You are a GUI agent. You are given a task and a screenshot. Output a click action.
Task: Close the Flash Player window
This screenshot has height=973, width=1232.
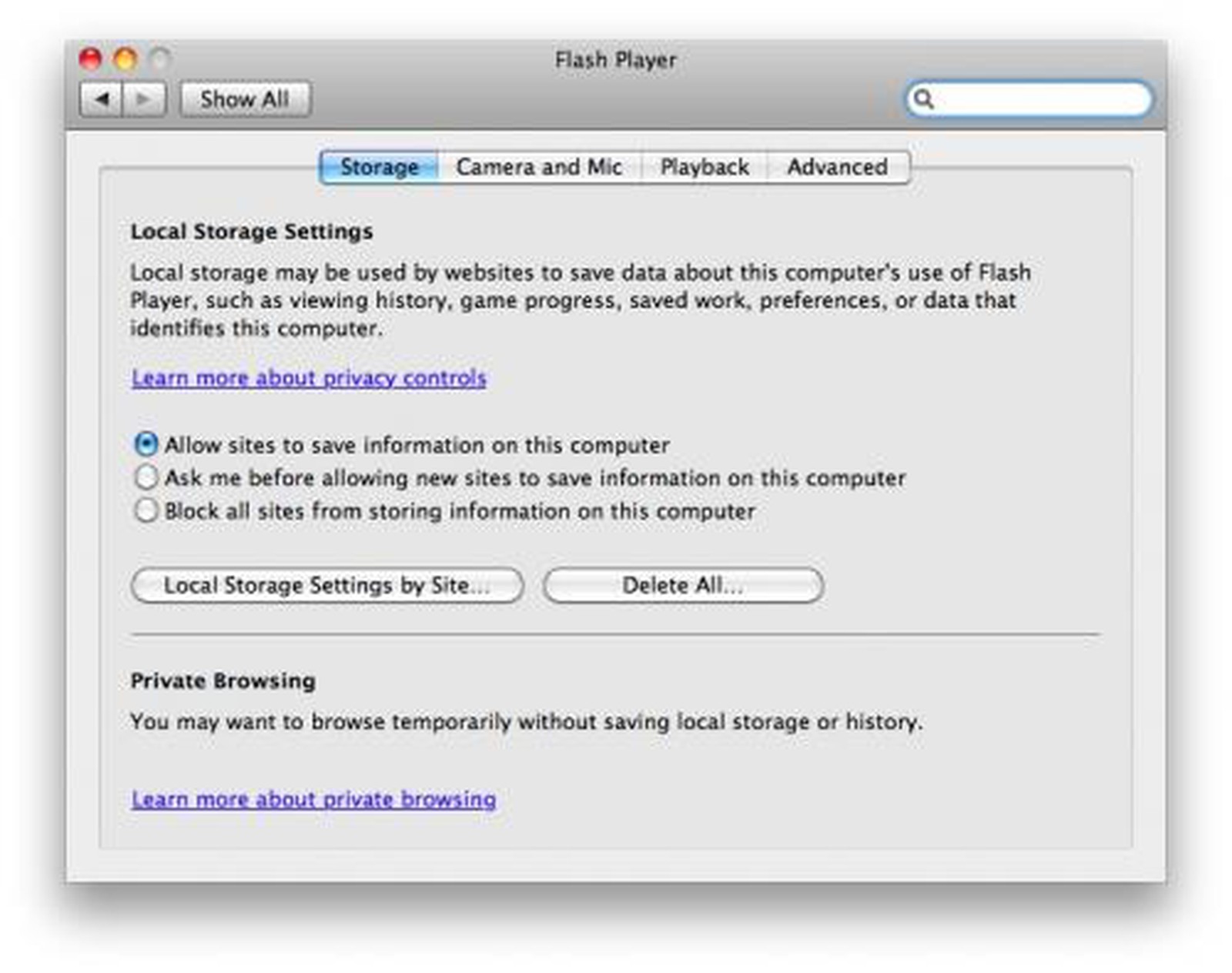tap(91, 59)
